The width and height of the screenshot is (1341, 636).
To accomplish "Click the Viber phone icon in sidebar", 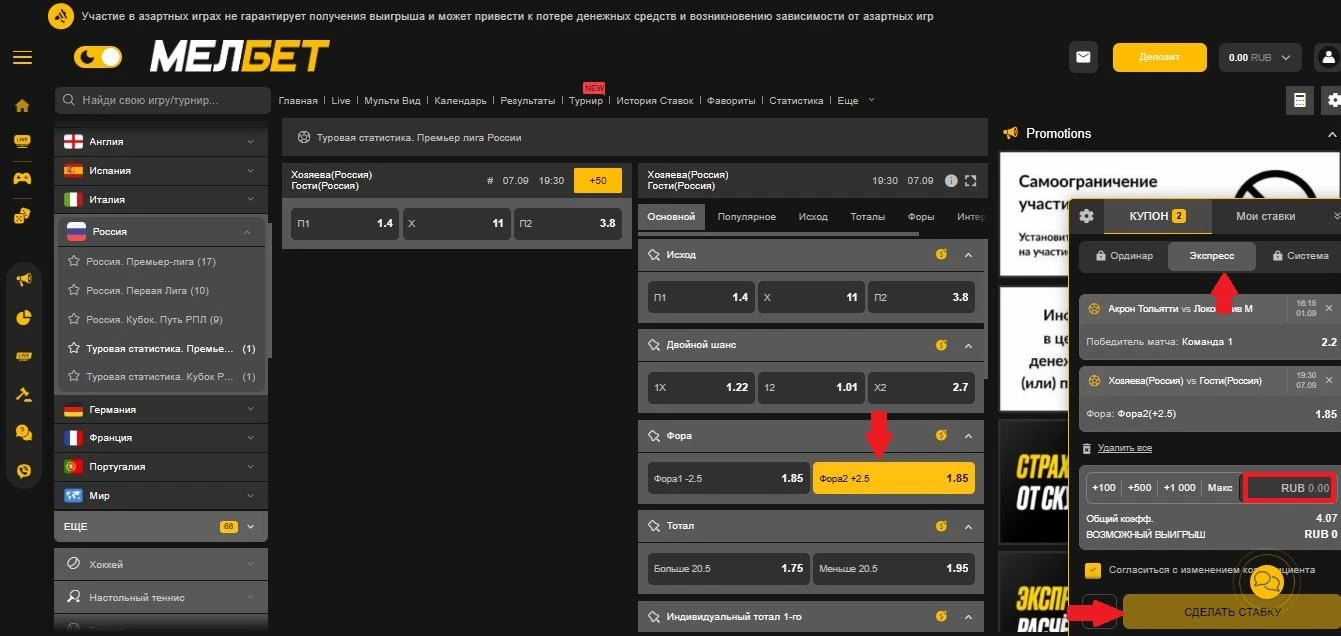I will [x=24, y=470].
